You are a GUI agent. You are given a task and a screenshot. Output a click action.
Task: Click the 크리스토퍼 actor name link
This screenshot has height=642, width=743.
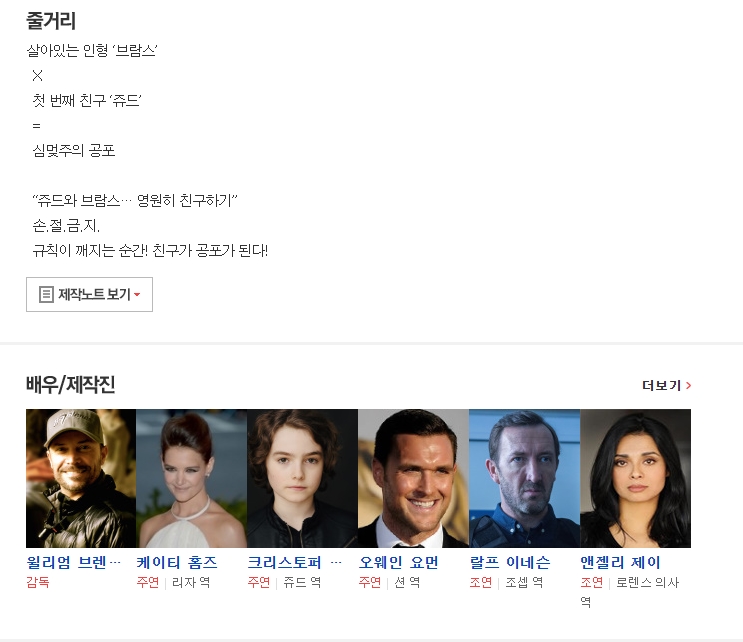pyautogui.click(x=294, y=562)
